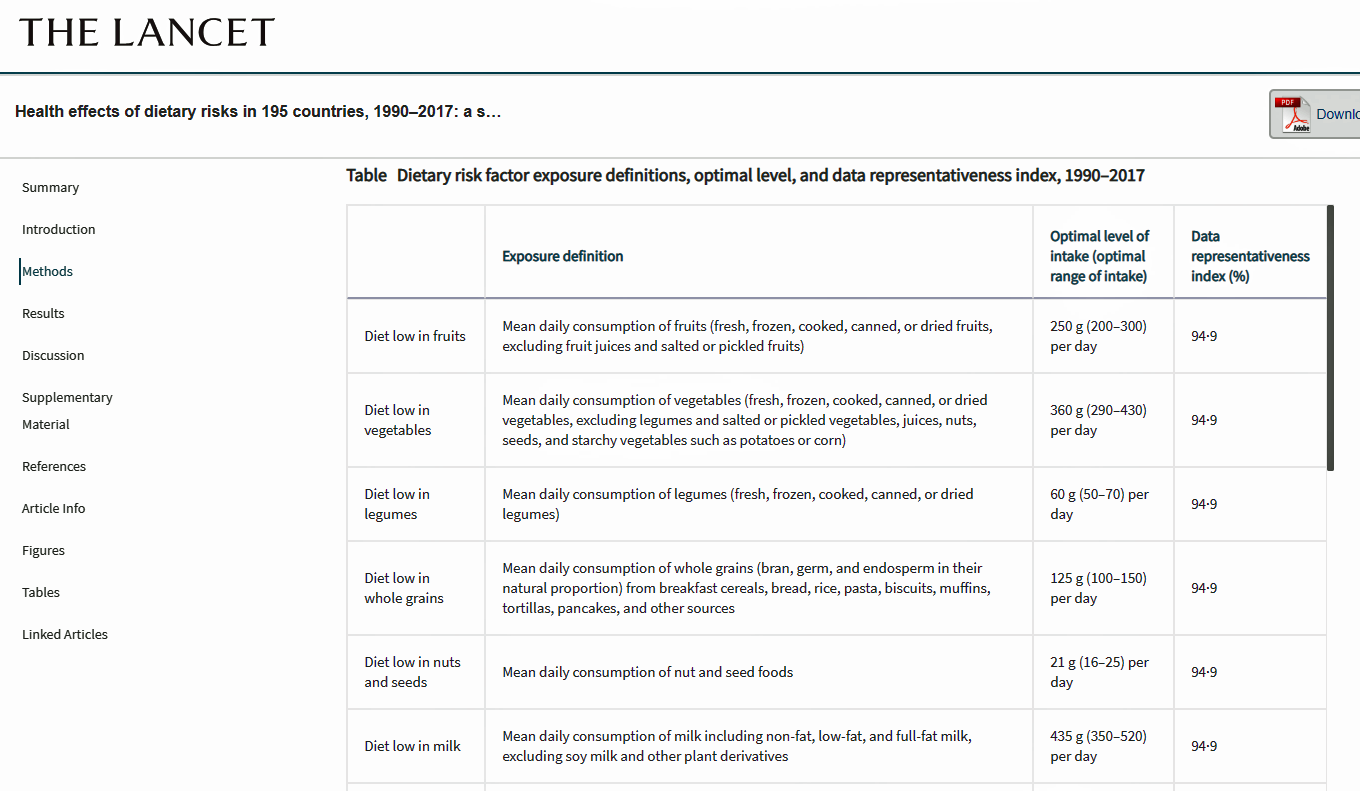The image size is (1360, 791).
Task: Click the Data representativeness index header
Action: (x=1249, y=257)
